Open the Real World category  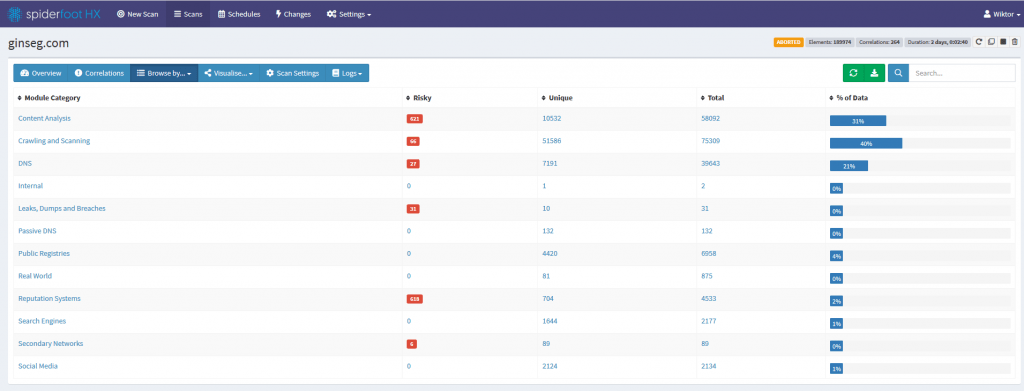coord(35,275)
